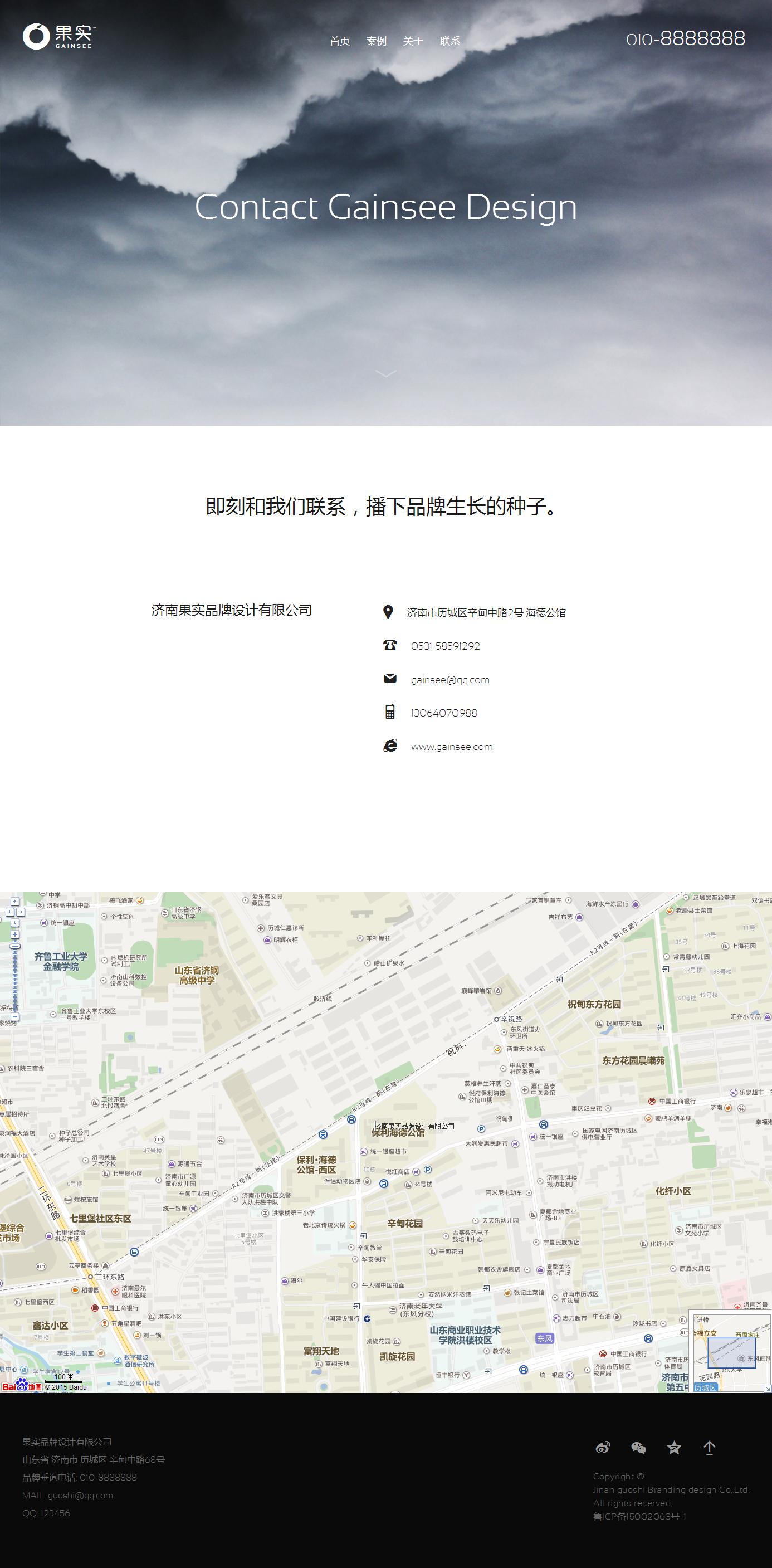Open the 首页 navigation menu item
Image resolution: width=772 pixels, height=1568 pixels.
[339, 41]
